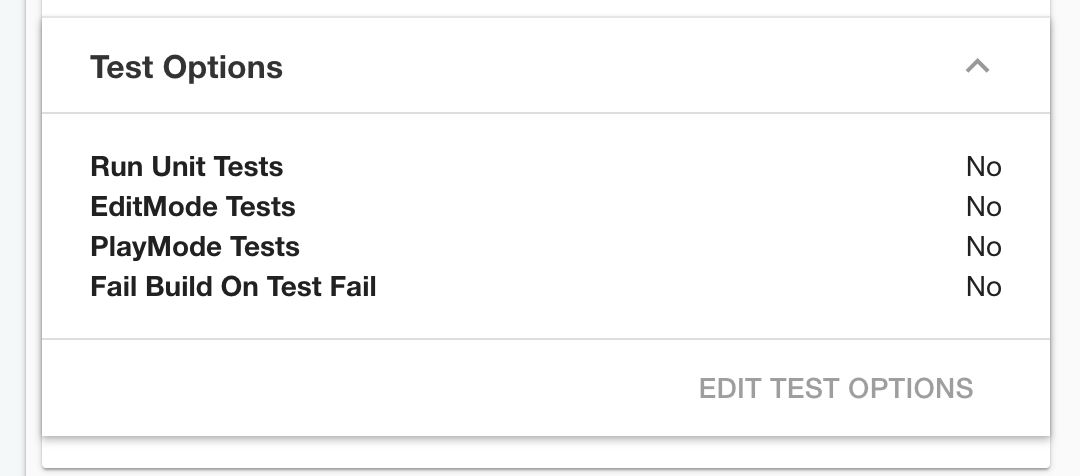Select the Run Unit Tests label

point(187,167)
